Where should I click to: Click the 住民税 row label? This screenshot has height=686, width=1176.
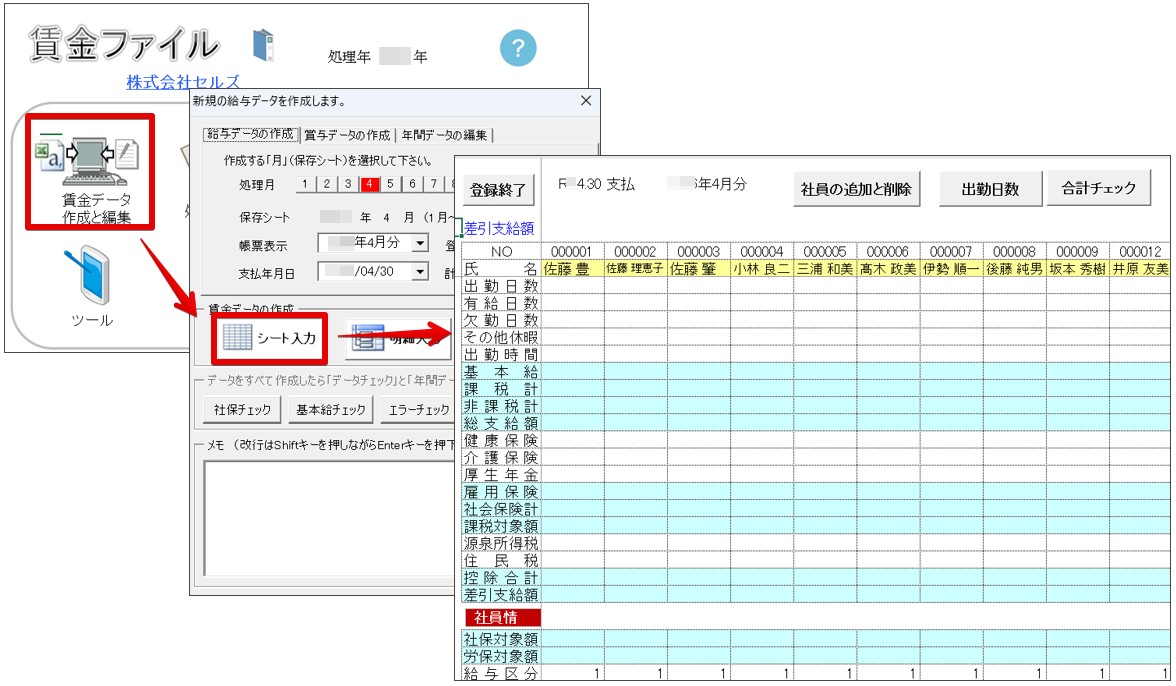coord(501,560)
